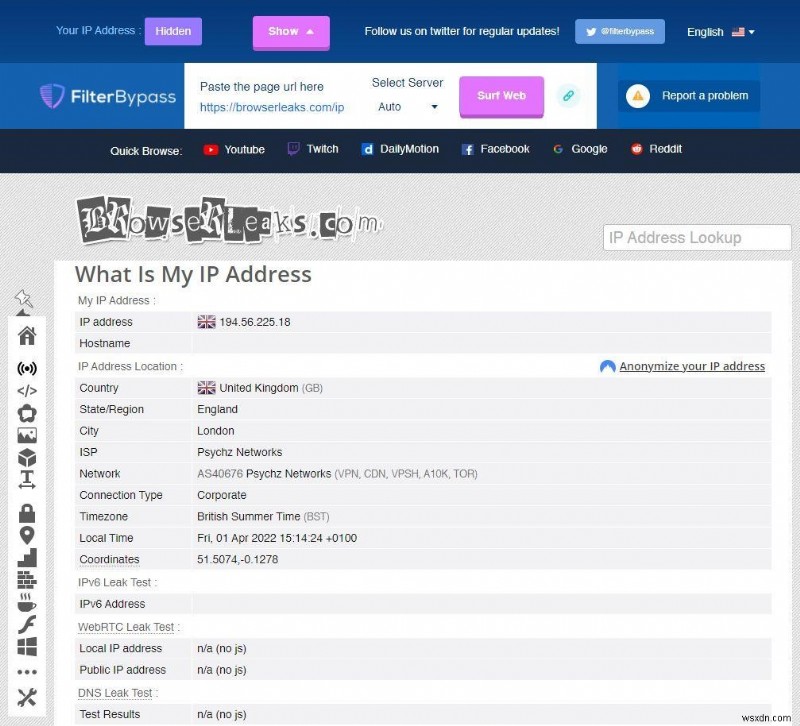Open the JavaScript test via the code icon
This screenshot has height=726, width=800.
[27, 390]
